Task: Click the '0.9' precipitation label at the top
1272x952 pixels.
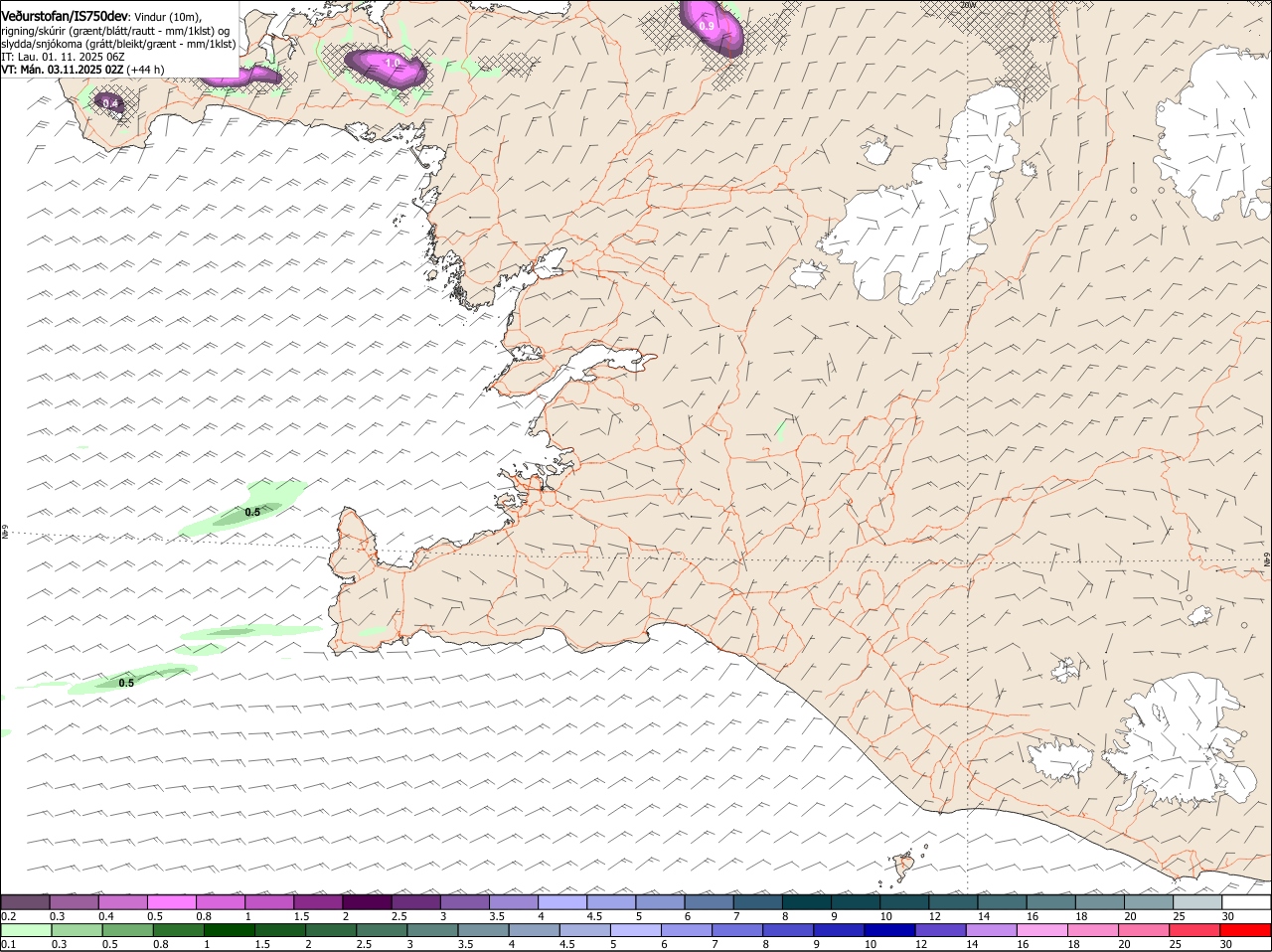Action: point(708,25)
